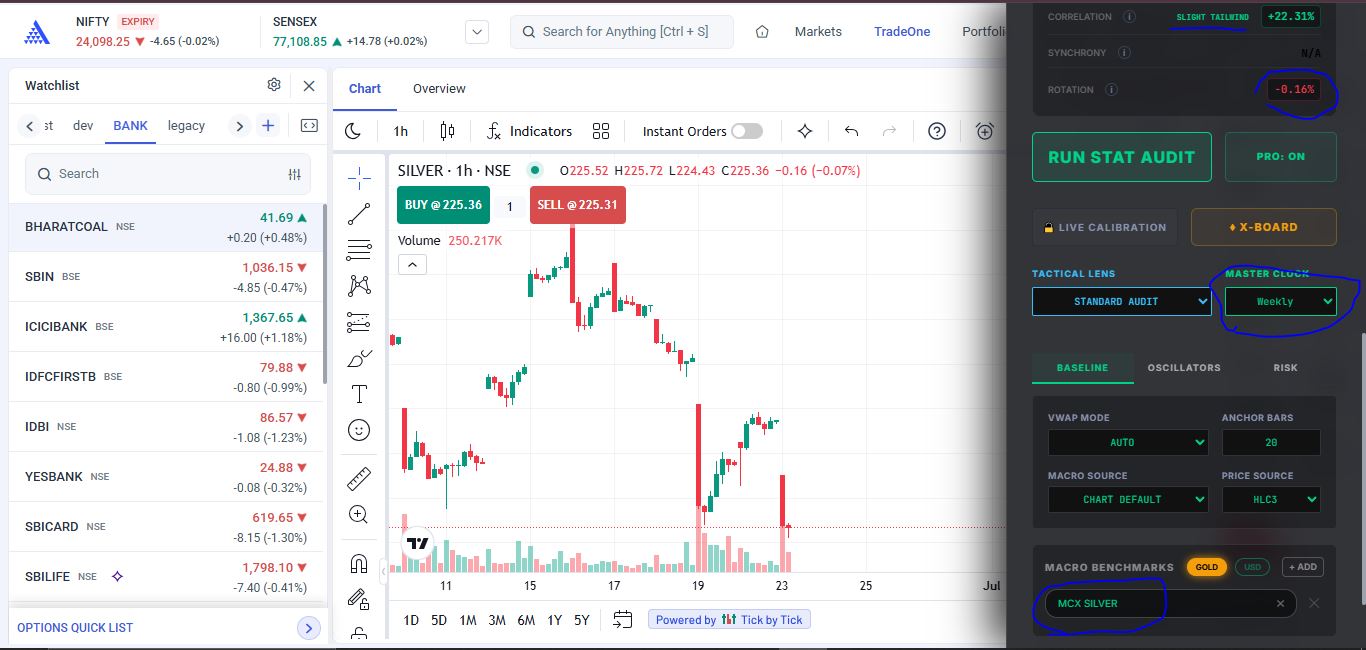Screen dimensions: 1366x650
Task: Open the Oscillators tab
Action: coord(1184,368)
